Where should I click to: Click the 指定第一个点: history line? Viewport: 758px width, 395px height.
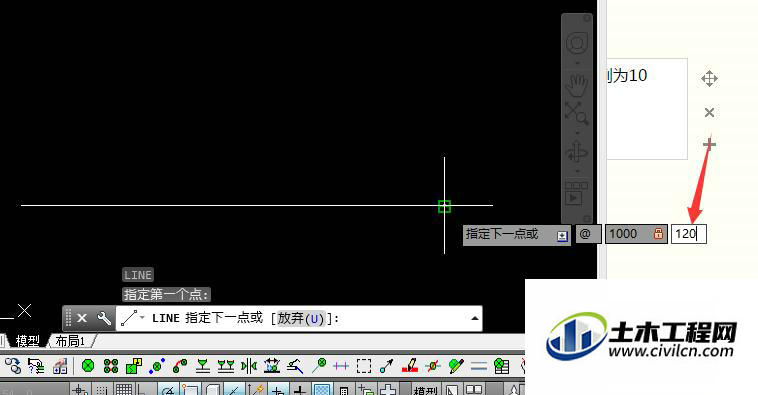click(166, 294)
